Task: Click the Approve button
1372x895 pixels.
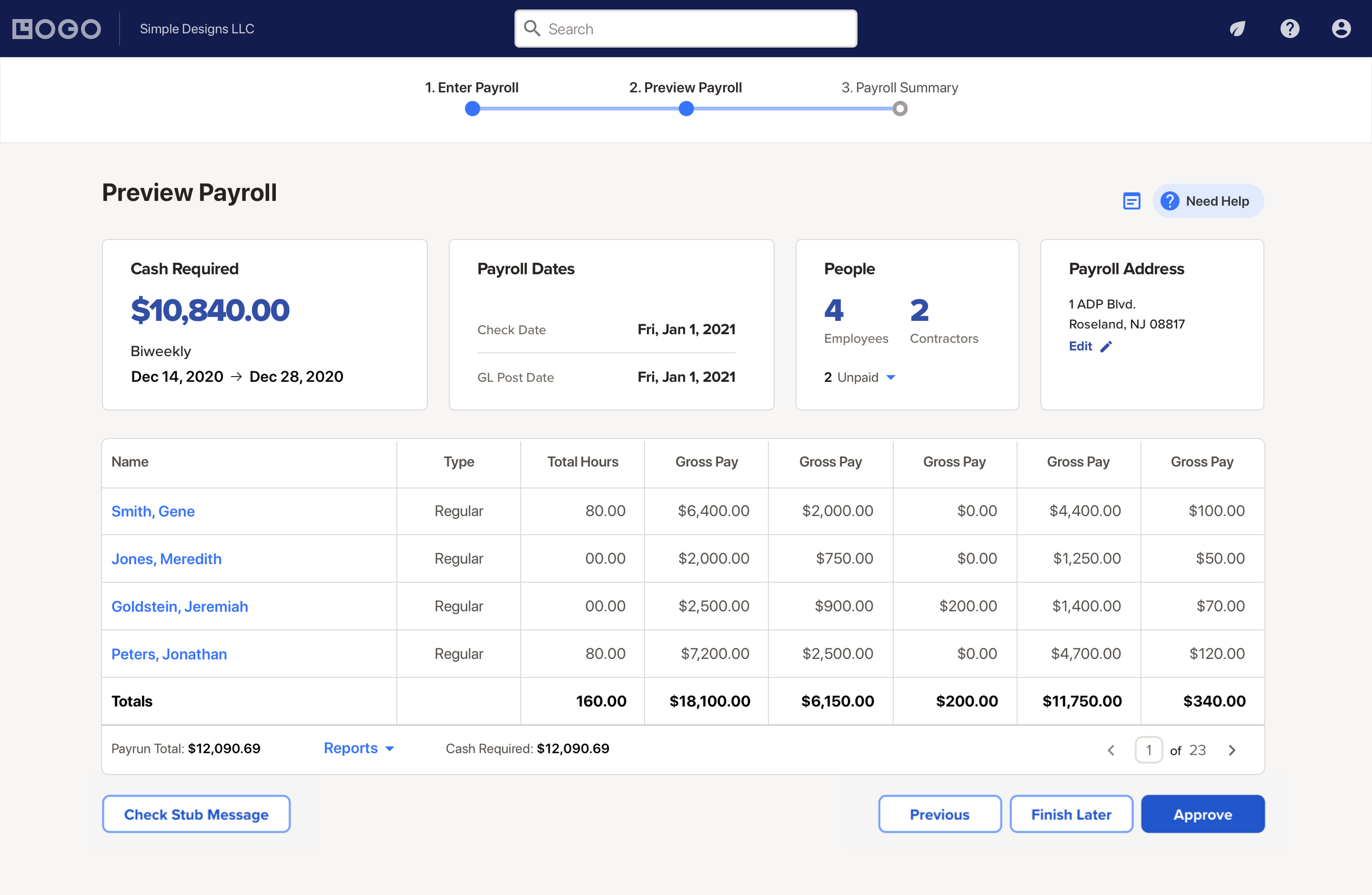Action: click(x=1202, y=814)
